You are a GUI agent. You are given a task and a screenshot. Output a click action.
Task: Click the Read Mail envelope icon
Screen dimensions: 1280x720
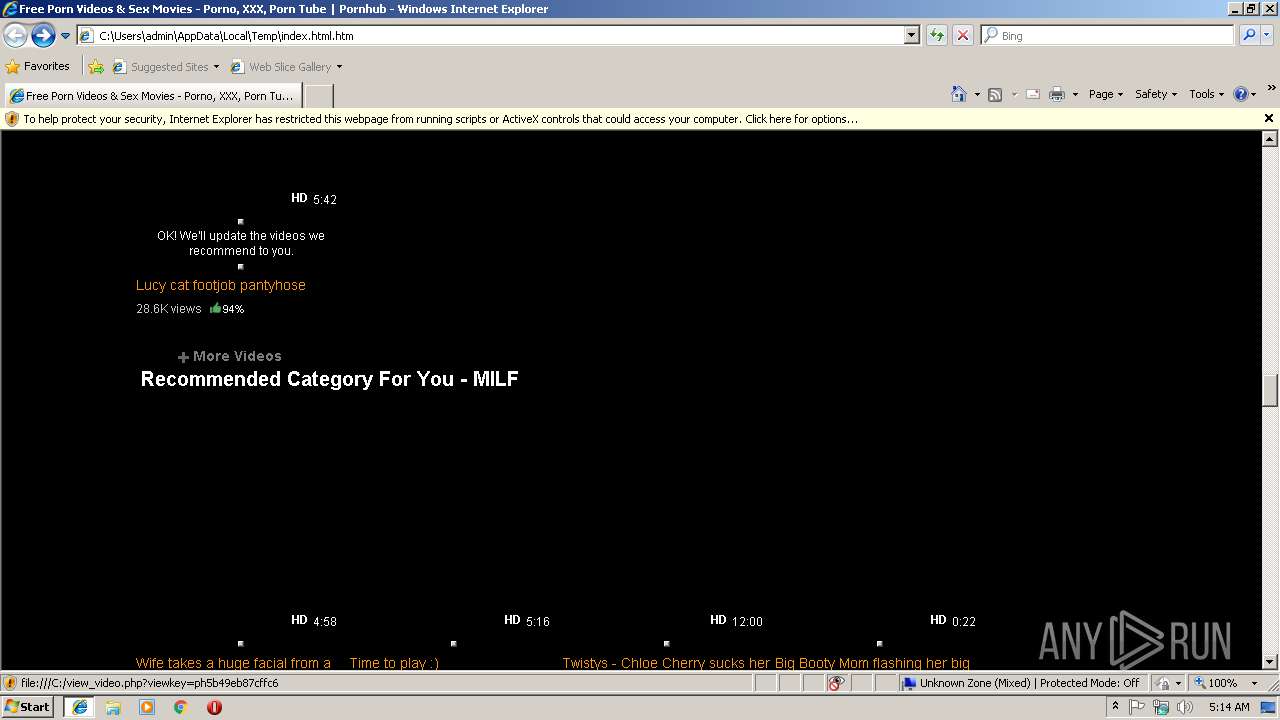1033,94
